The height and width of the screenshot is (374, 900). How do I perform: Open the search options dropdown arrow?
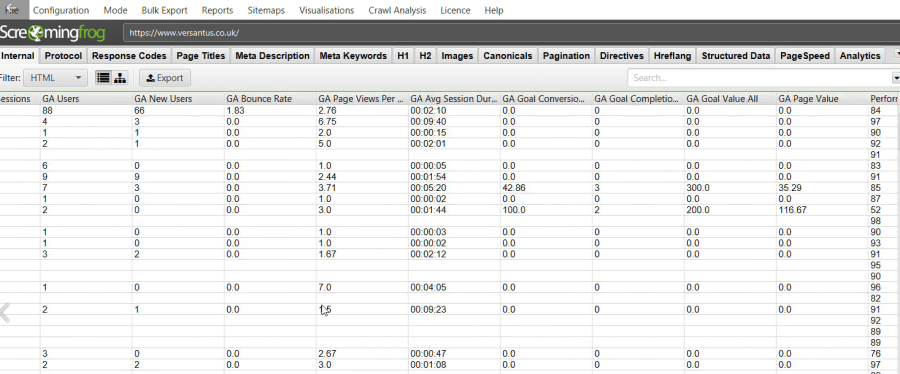[895, 78]
